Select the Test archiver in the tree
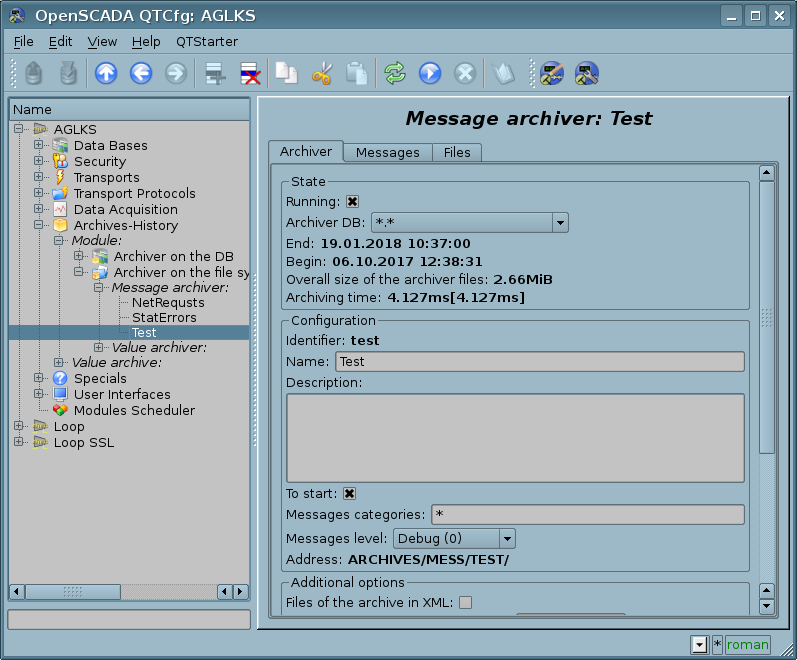 click(144, 333)
